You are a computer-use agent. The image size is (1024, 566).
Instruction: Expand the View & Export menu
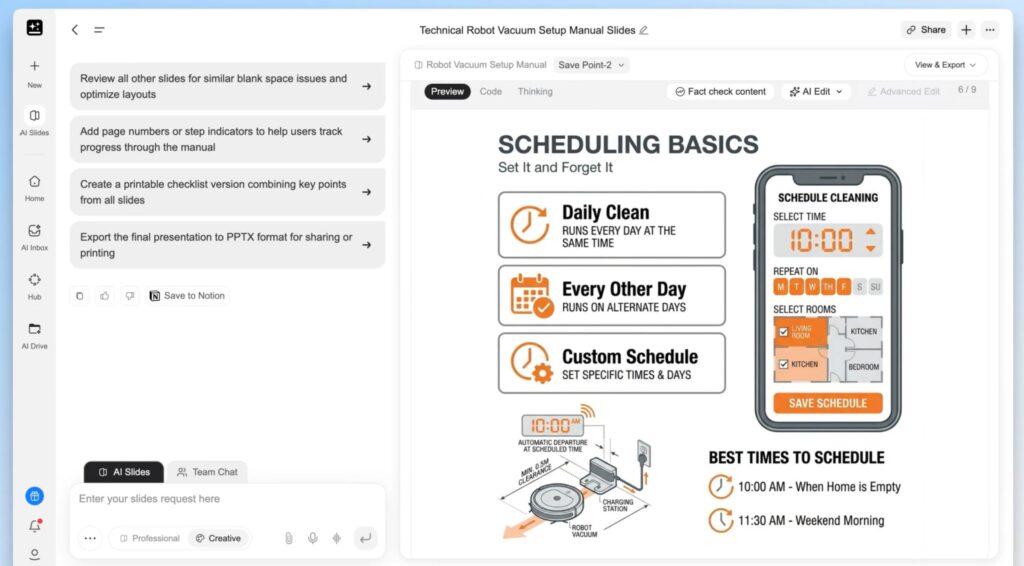(x=945, y=65)
